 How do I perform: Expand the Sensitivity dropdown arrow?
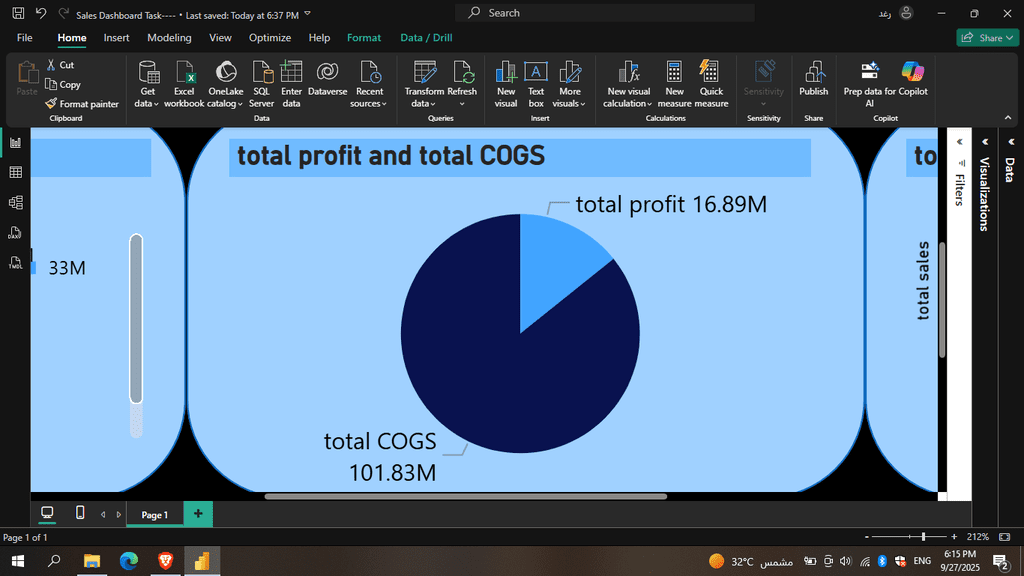click(763, 104)
